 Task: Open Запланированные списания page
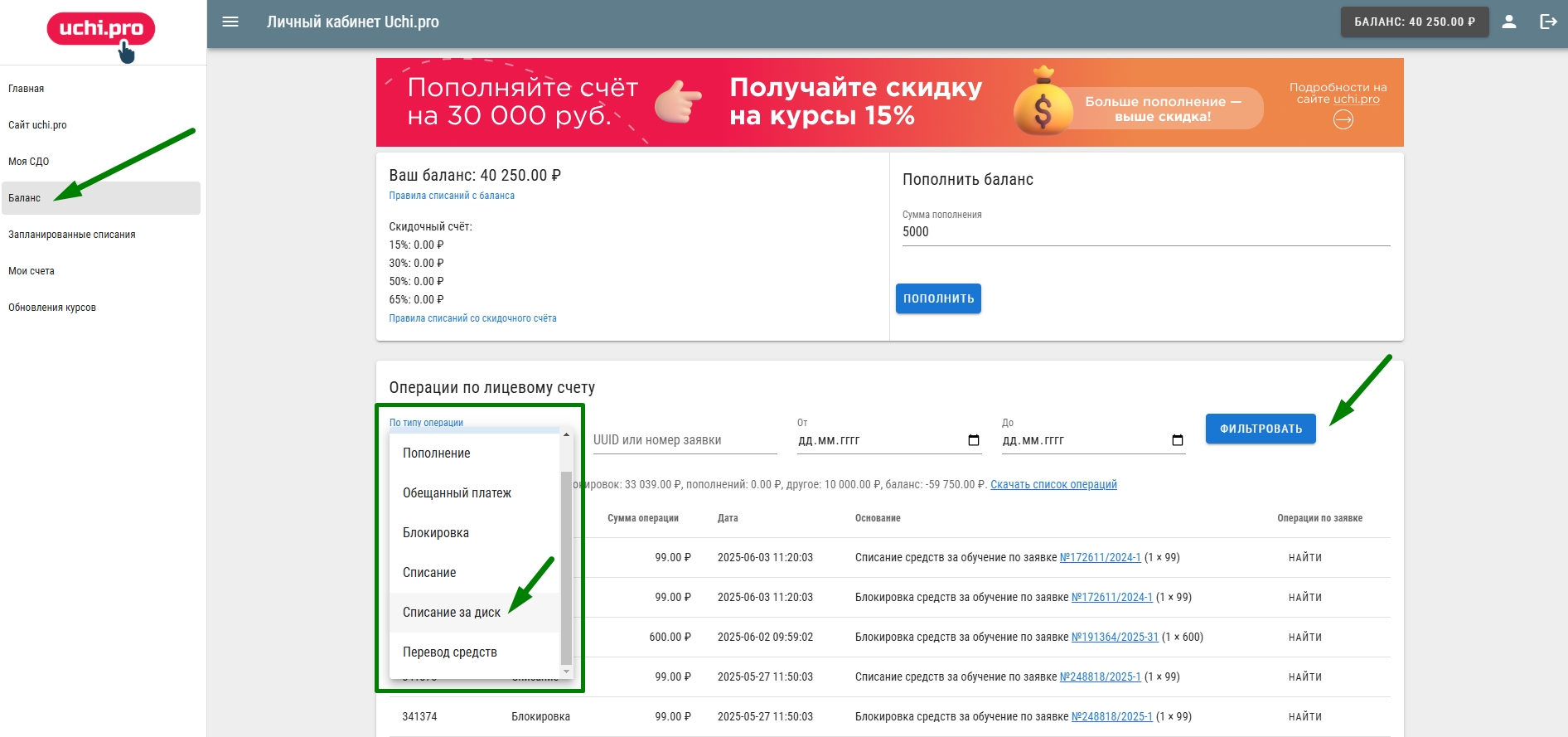pos(100,235)
